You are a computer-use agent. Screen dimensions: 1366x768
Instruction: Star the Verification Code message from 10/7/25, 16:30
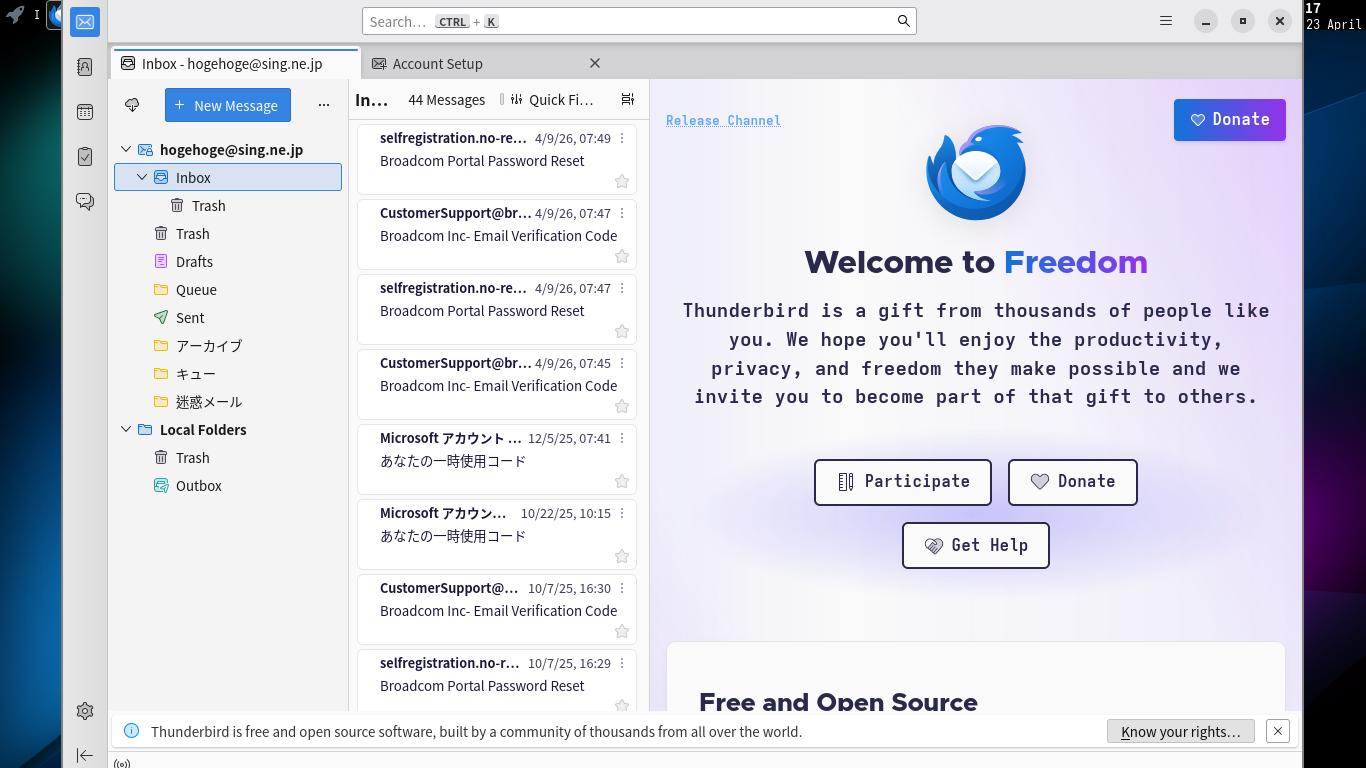click(x=622, y=631)
